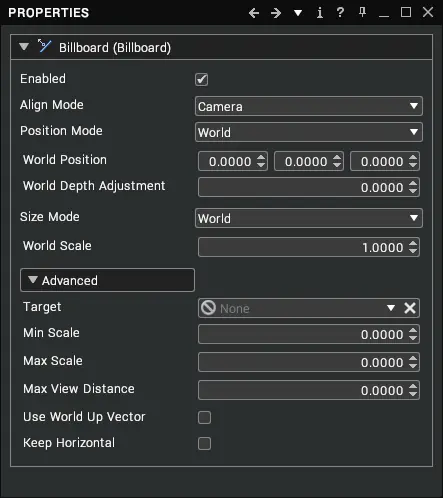Collapse the Billboard component section
Screen dimensions: 443x498
tap(24, 46)
